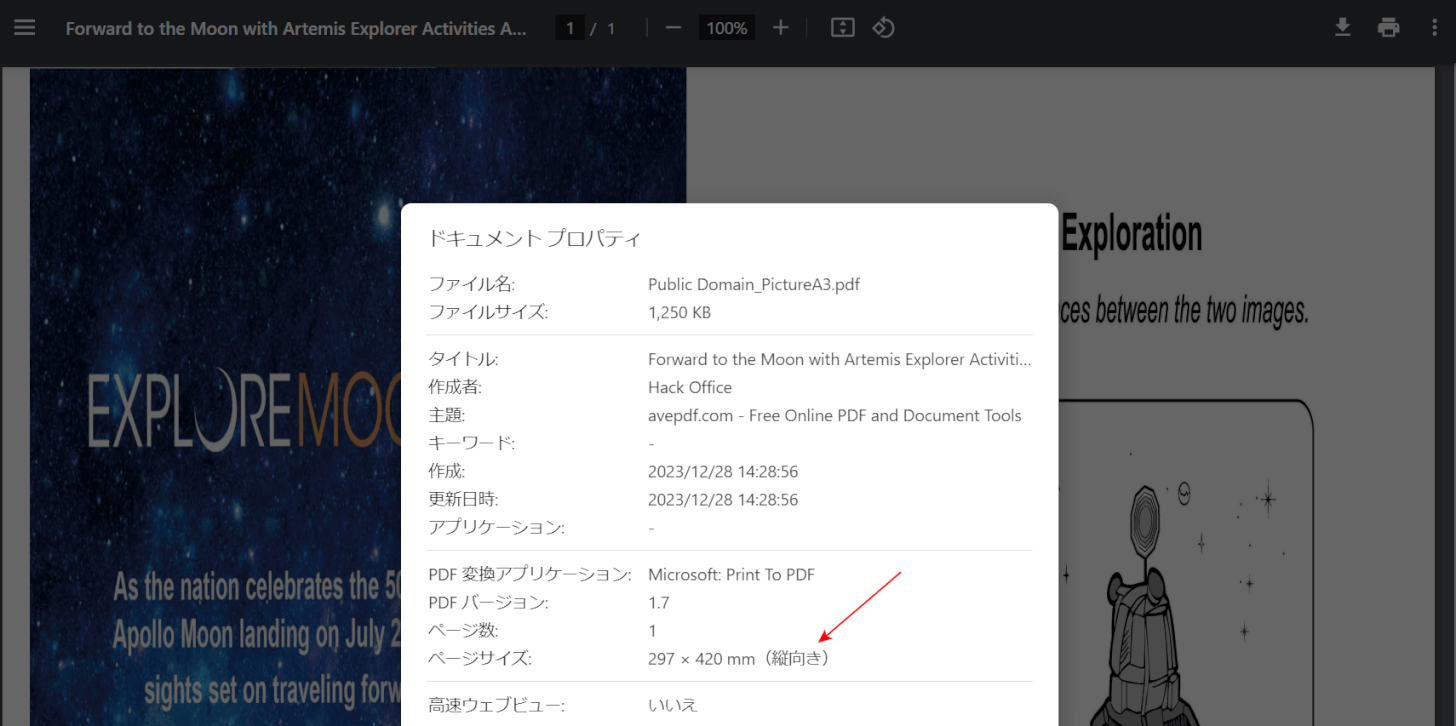Click the zoom in plus icon
Image resolution: width=1456 pixels, height=726 pixels.
(x=781, y=28)
